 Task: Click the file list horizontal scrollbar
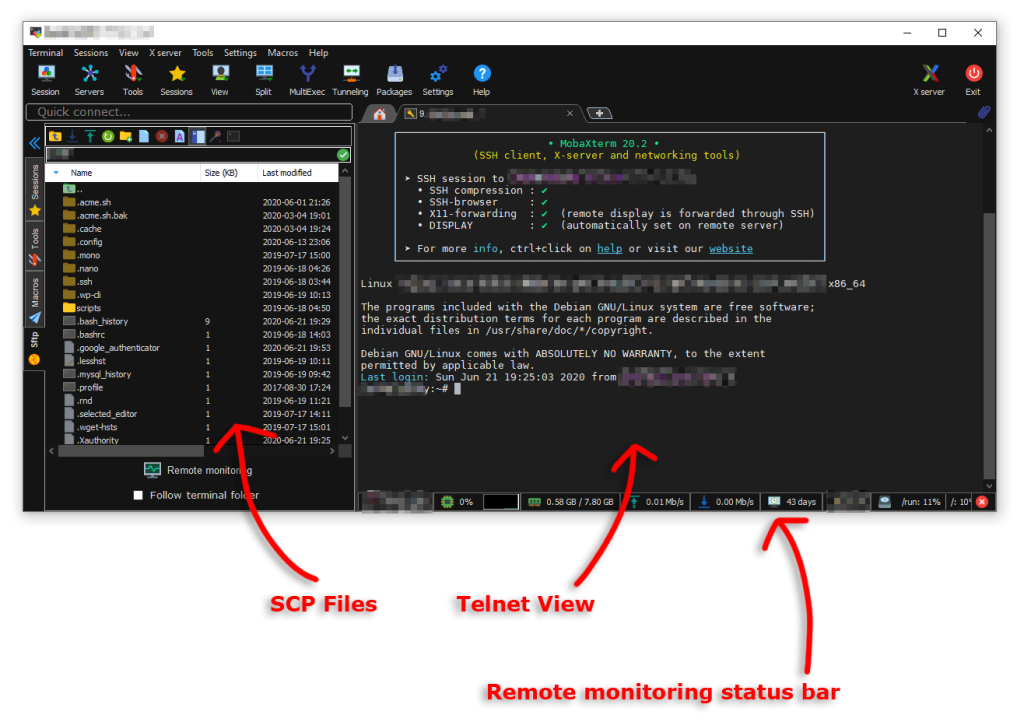(192, 451)
